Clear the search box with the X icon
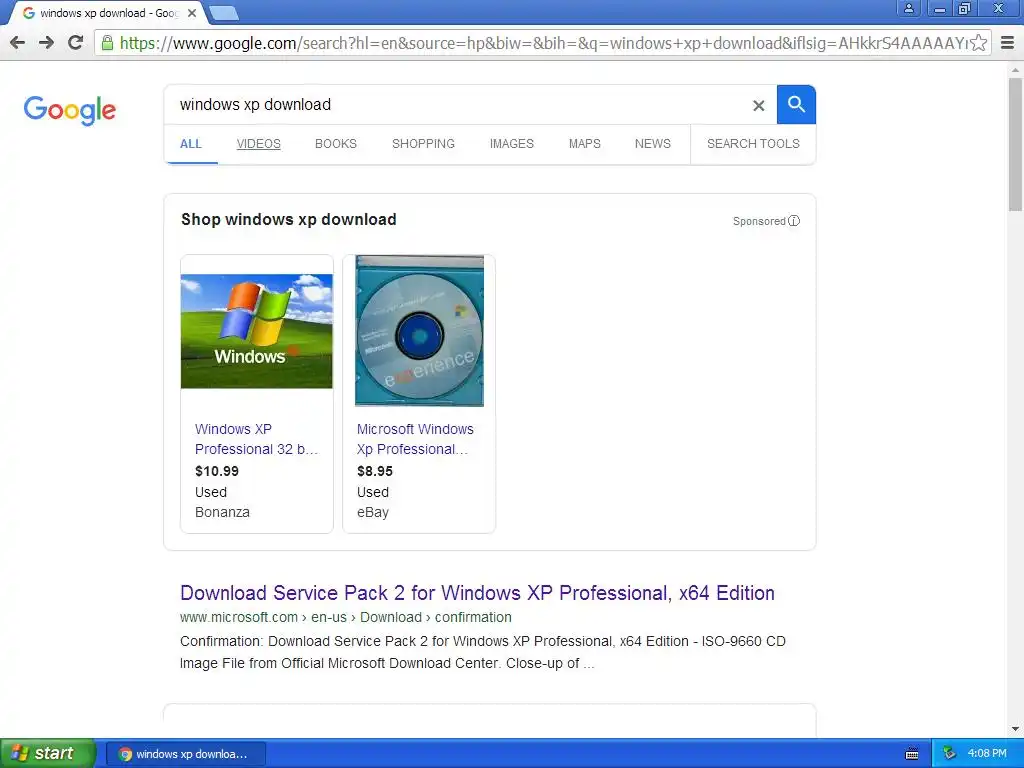This screenshot has height=768, width=1024. (x=758, y=105)
